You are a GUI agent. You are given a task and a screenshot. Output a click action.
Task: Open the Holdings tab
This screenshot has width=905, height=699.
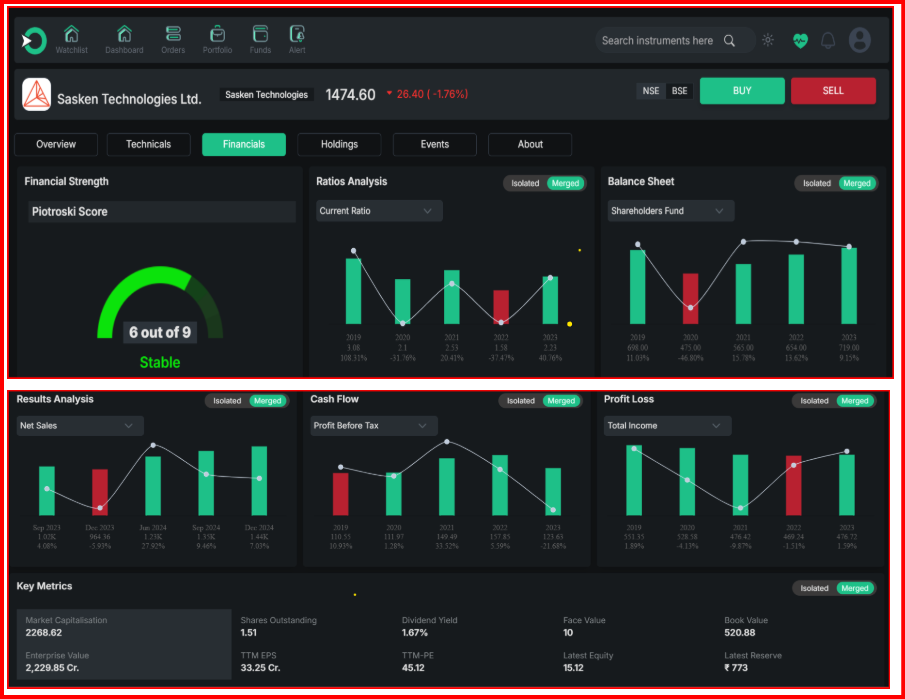pyautogui.click(x=339, y=144)
